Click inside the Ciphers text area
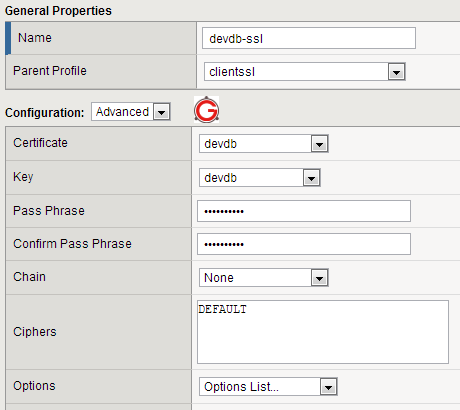 (x=323, y=332)
